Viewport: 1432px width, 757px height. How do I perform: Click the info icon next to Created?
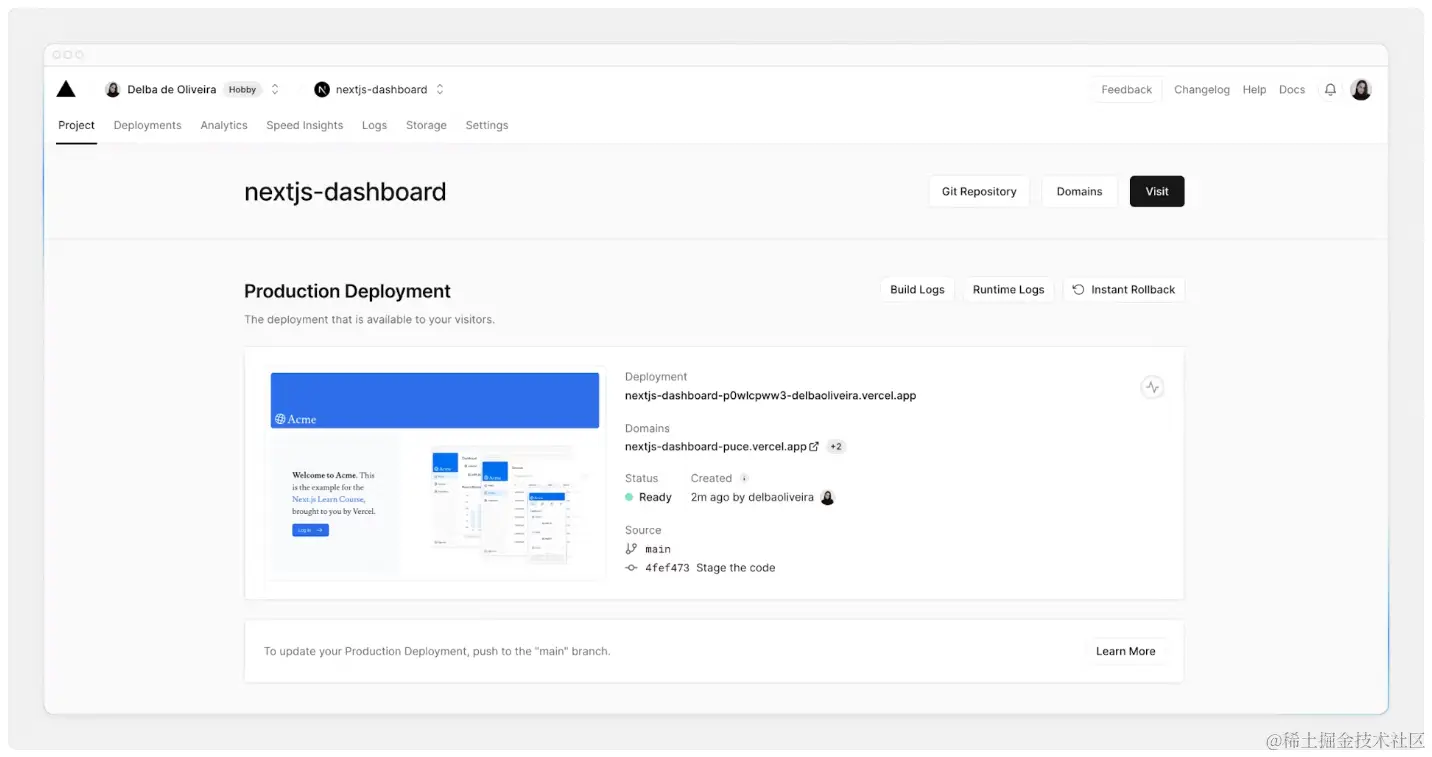tap(744, 478)
